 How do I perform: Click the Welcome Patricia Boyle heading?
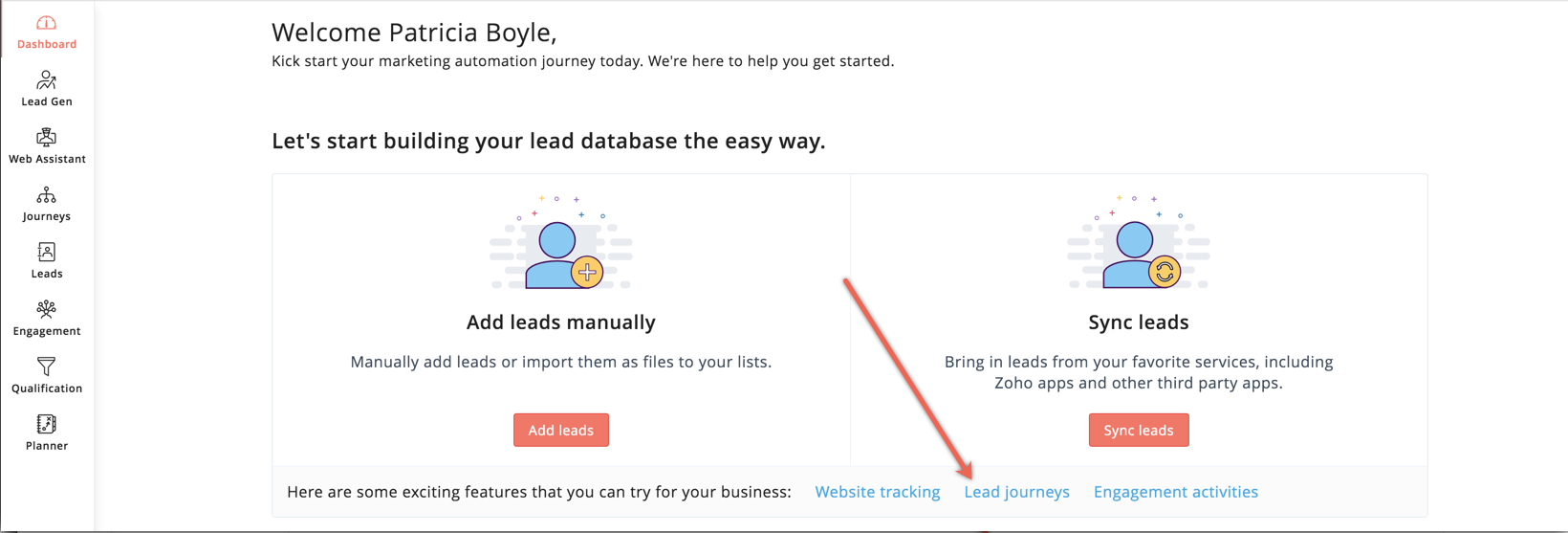(x=414, y=33)
